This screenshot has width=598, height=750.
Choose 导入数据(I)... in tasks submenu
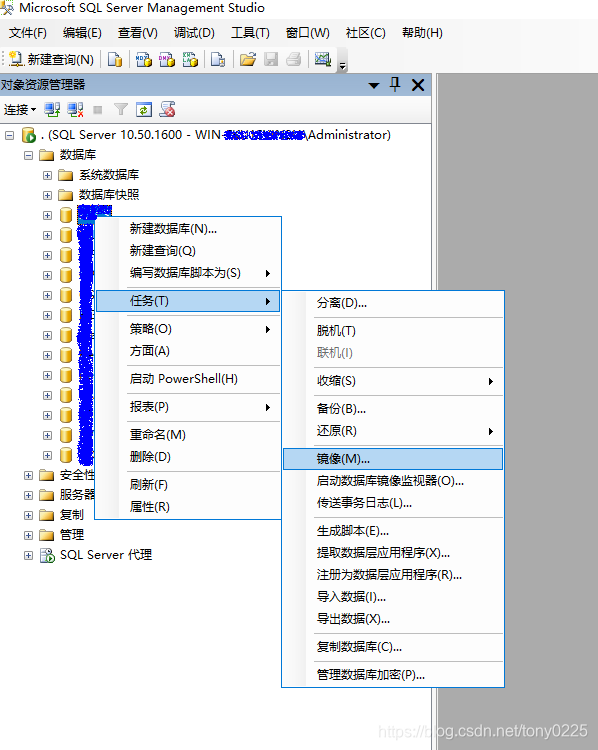pyautogui.click(x=393, y=597)
